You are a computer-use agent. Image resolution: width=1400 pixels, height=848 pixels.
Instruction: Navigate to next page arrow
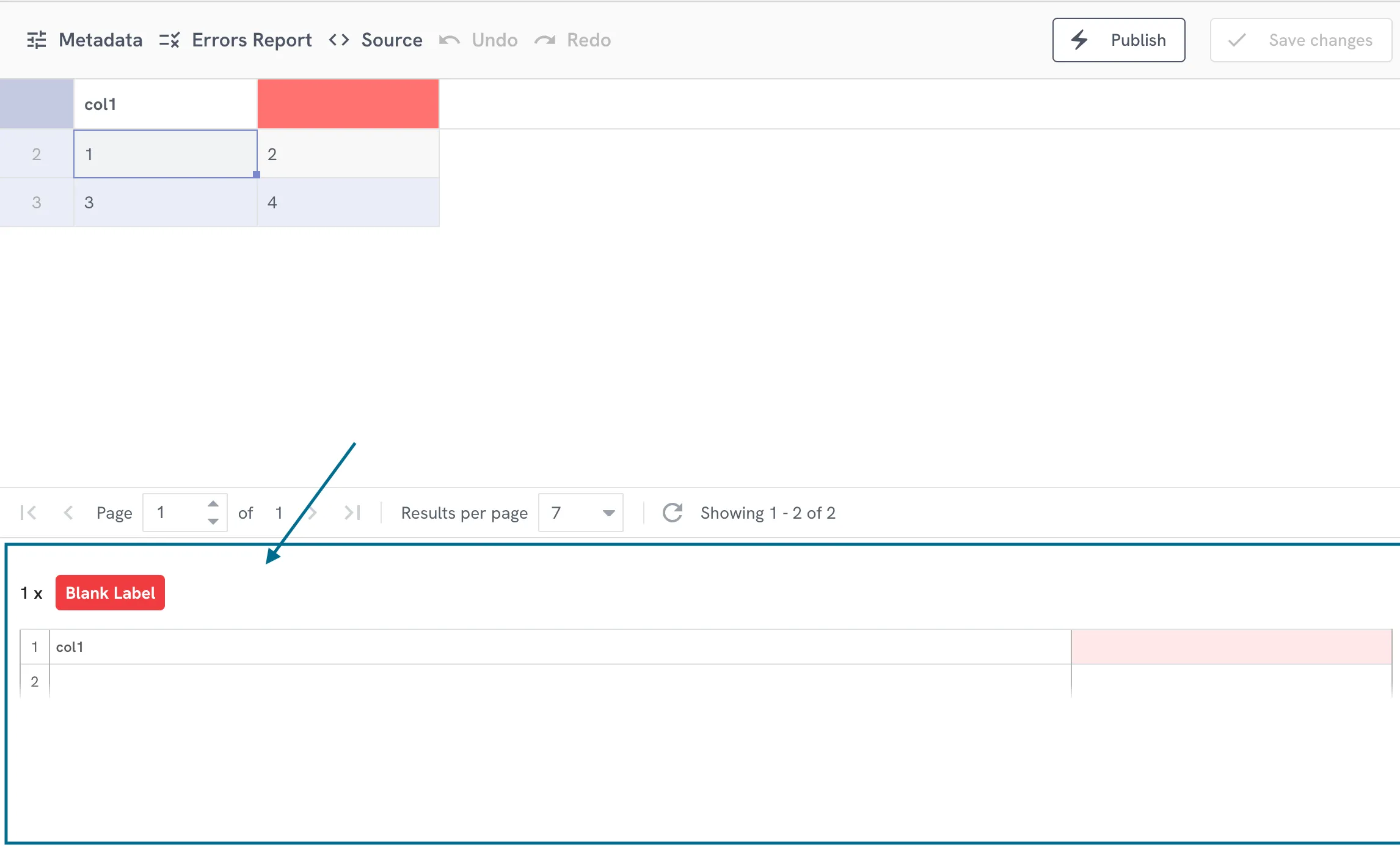click(312, 512)
